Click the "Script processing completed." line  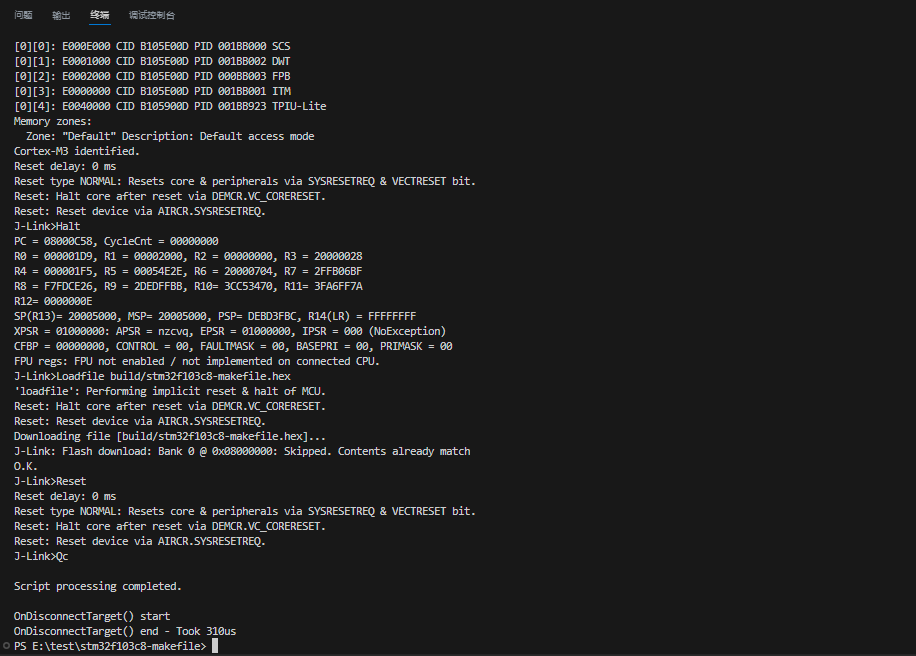point(98,587)
